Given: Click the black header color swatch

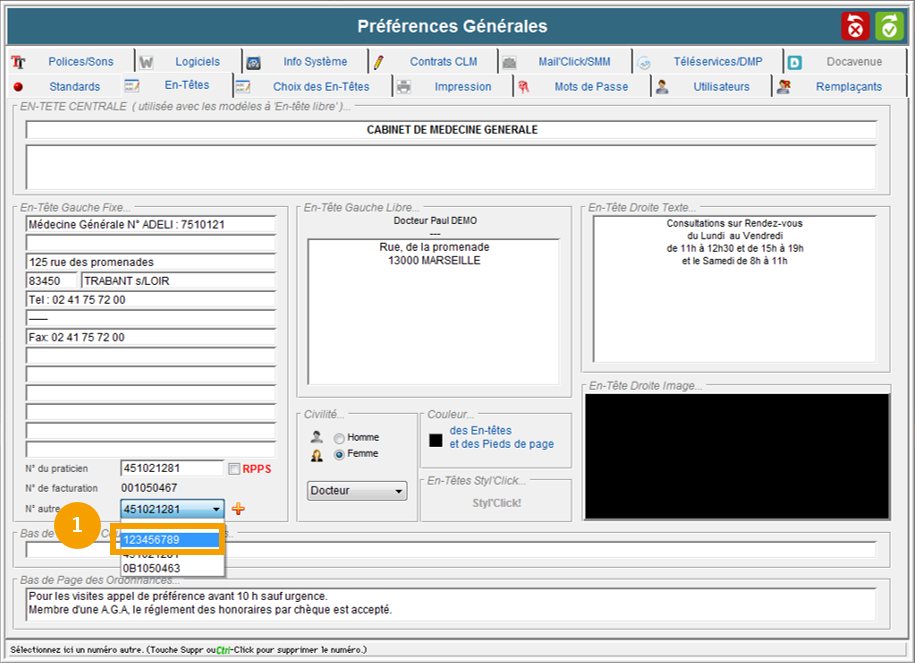Looking at the screenshot, I should pyautogui.click(x=436, y=439).
